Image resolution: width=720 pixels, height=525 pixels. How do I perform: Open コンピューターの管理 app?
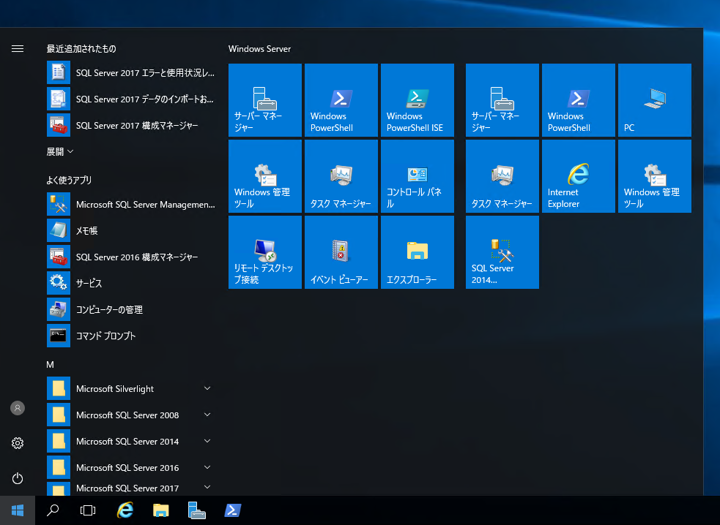point(131,310)
